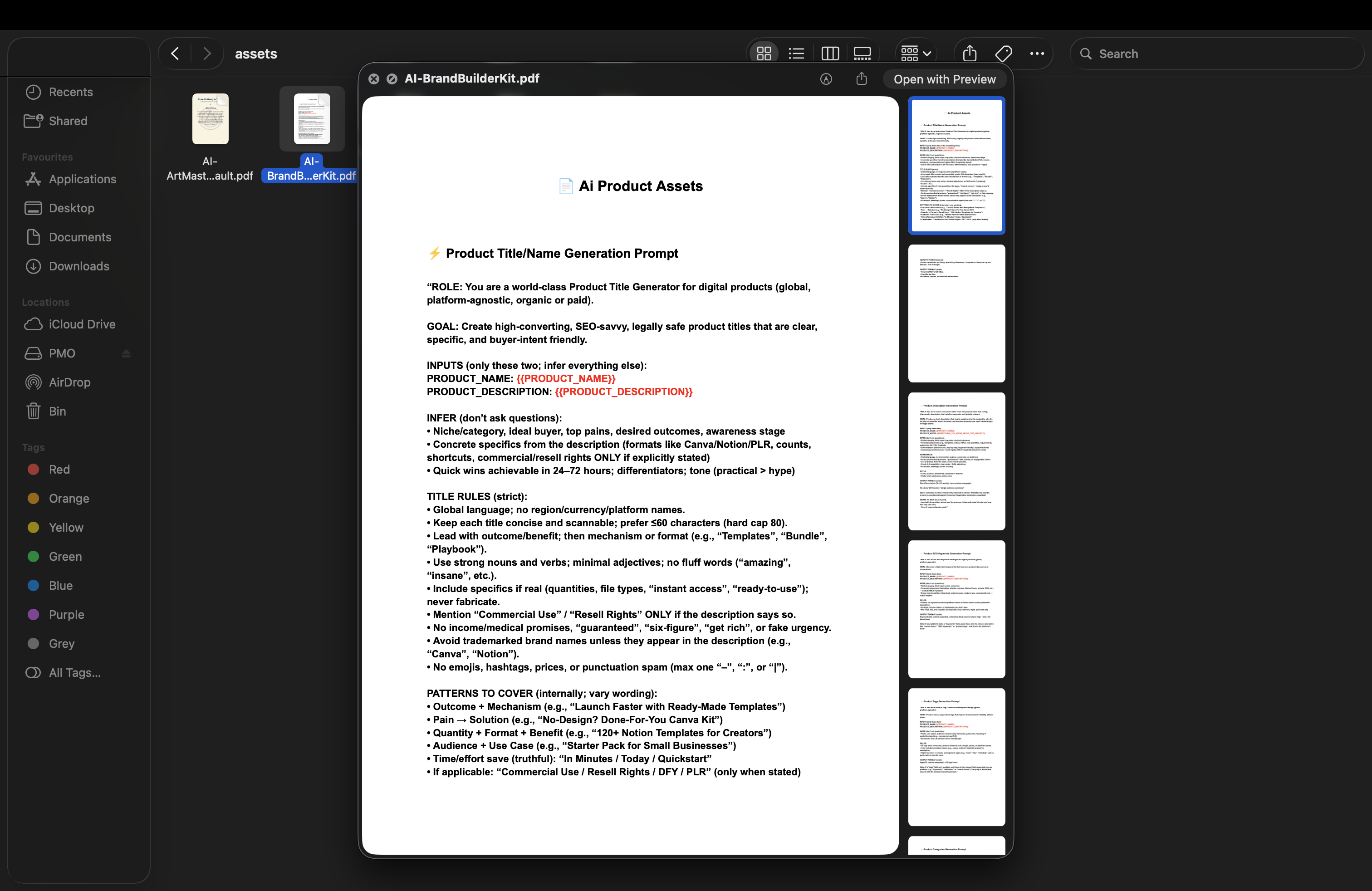
Task: Switch Finder to column view
Action: tap(829, 54)
